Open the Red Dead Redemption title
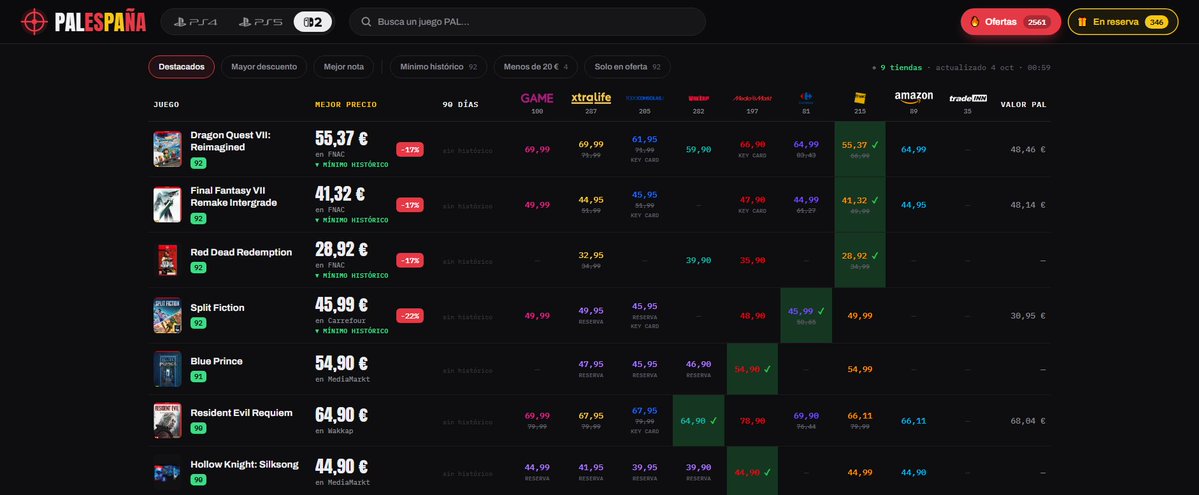1199x495 pixels. [x=241, y=252]
